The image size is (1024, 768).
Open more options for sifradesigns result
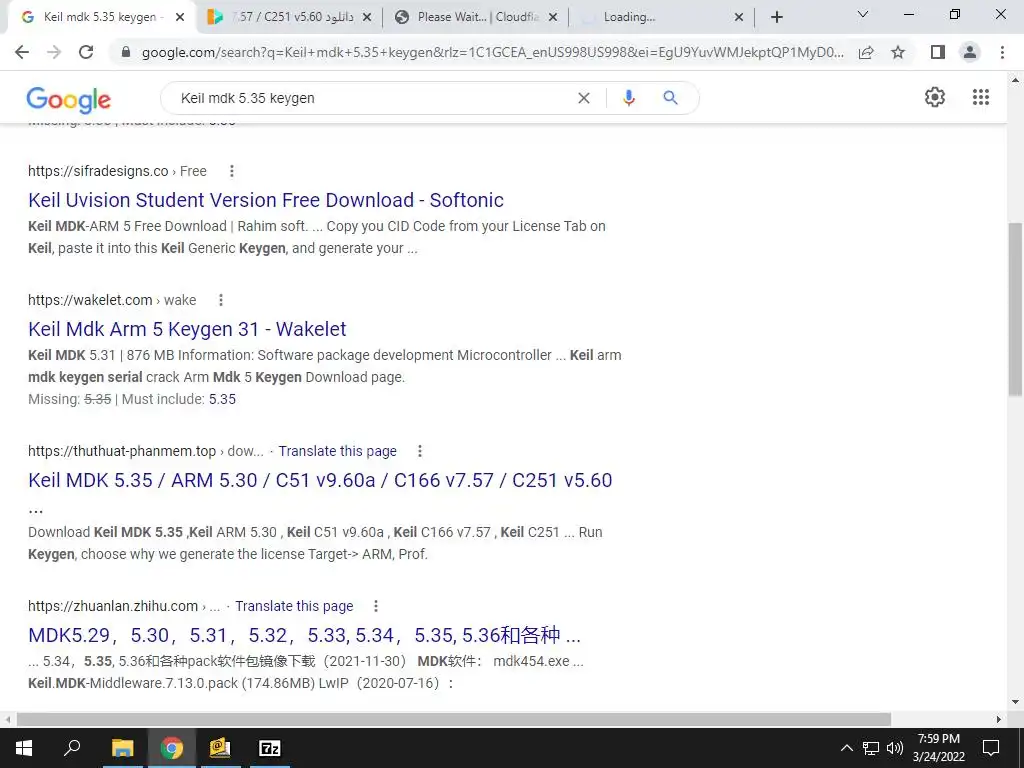pos(231,171)
